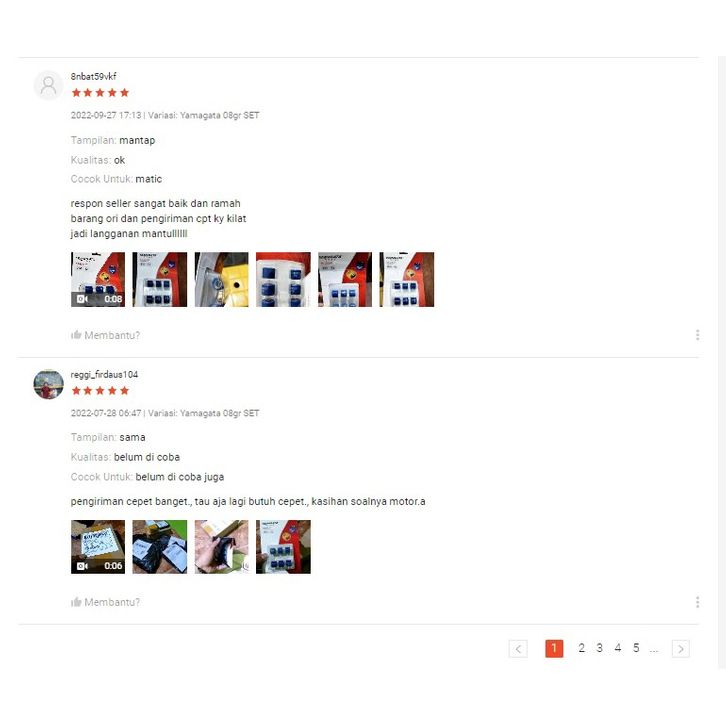The height and width of the screenshot is (726, 726).
Task: Play the 0:06 review video
Action: tap(98, 547)
